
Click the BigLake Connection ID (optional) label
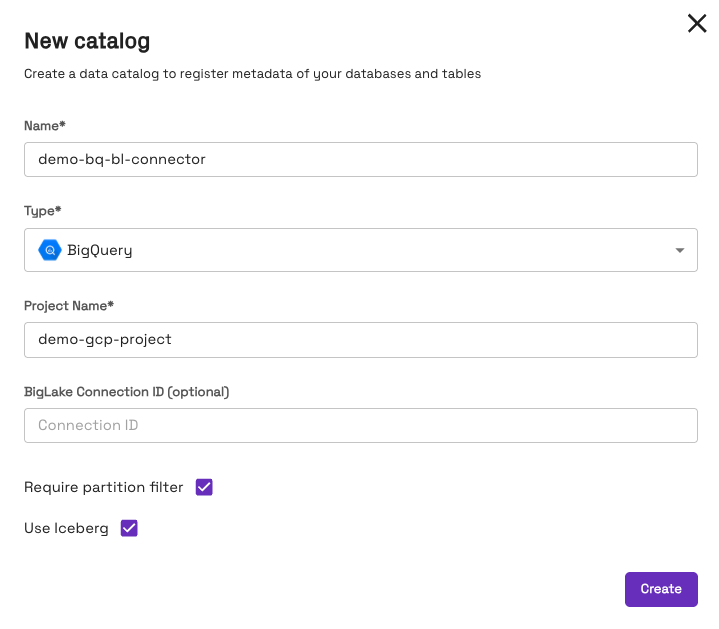click(126, 391)
